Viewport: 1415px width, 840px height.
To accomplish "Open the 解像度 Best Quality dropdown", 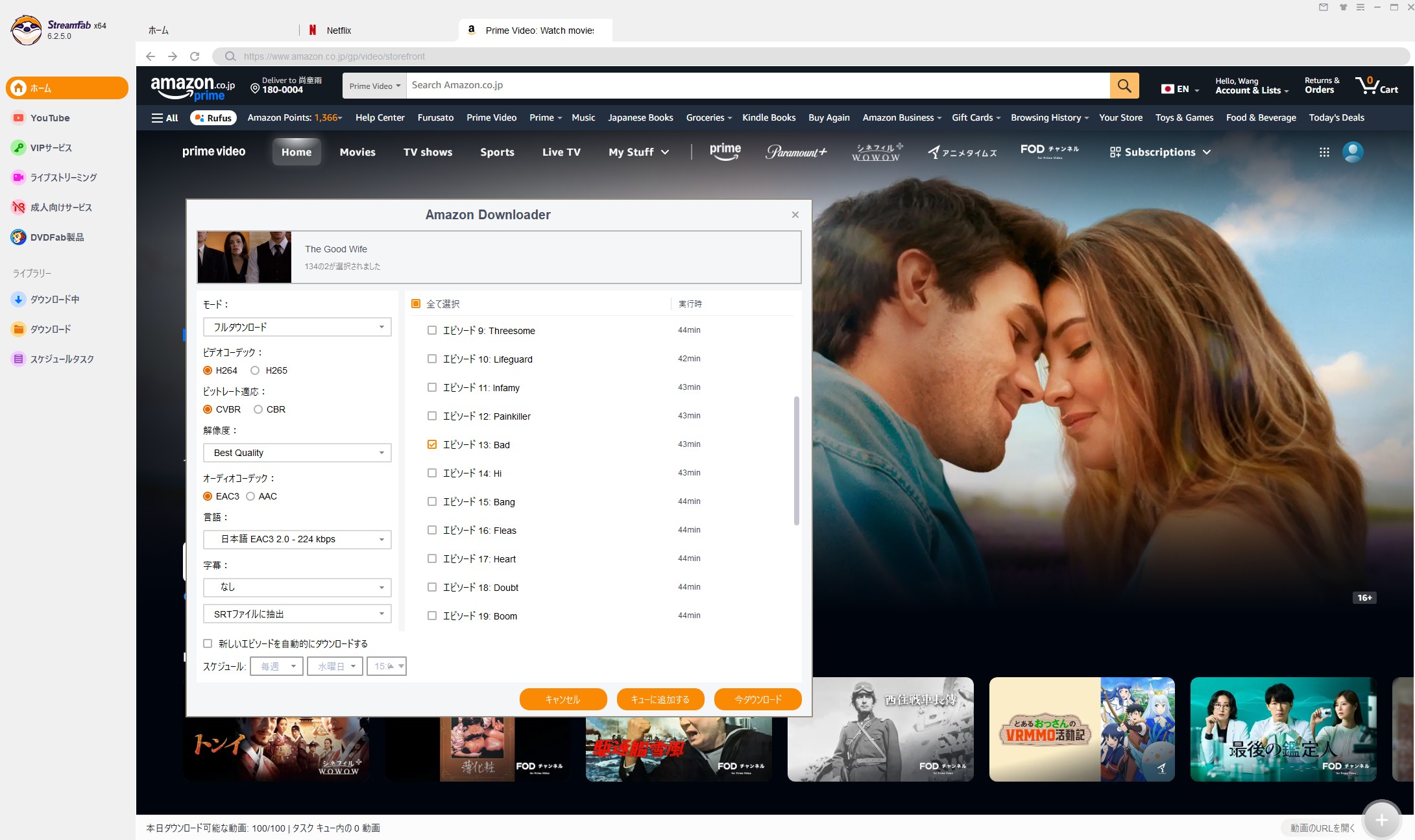I will tap(297, 453).
